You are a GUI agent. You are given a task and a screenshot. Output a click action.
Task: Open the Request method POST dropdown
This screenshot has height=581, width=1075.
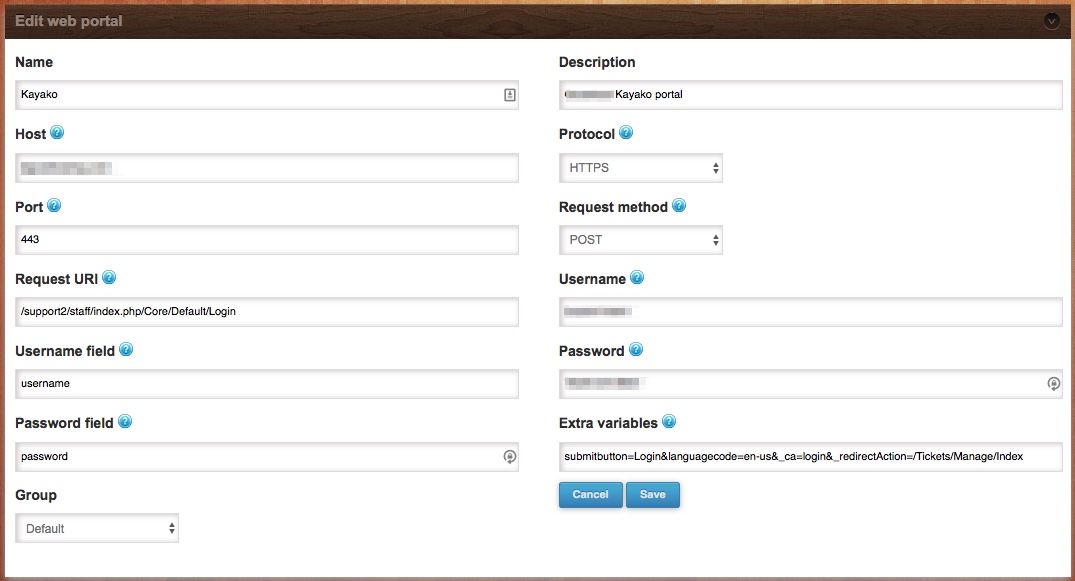641,240
